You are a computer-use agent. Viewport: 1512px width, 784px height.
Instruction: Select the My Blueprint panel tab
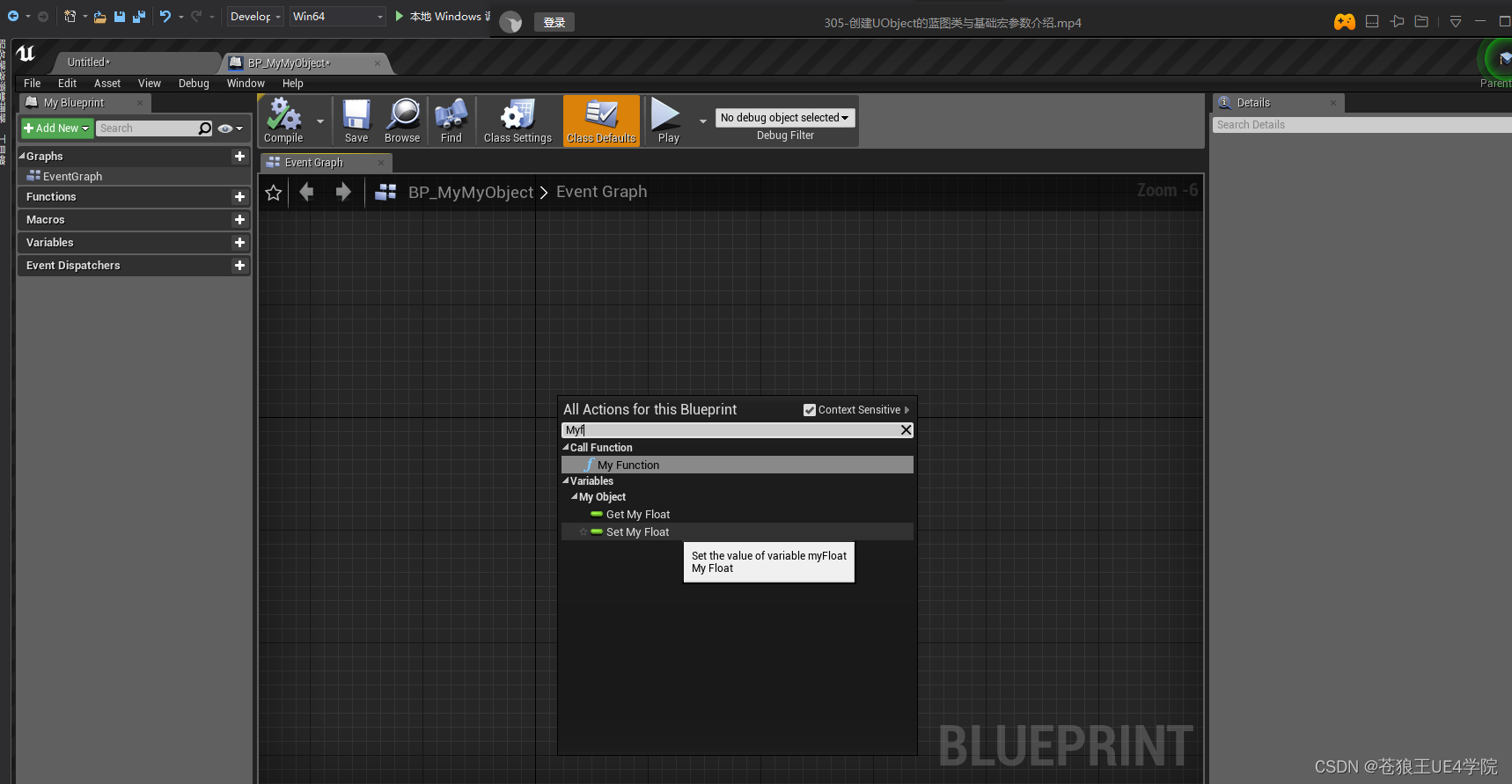(x=84, y=103)
